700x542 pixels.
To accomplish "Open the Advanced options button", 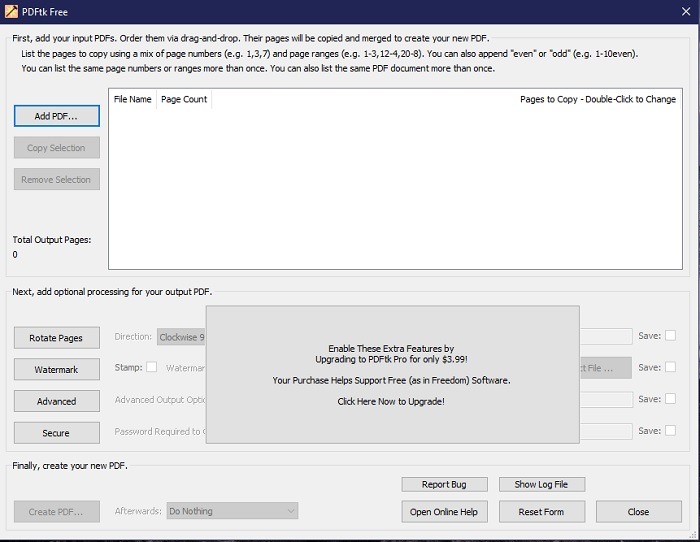I will point(57,401).
